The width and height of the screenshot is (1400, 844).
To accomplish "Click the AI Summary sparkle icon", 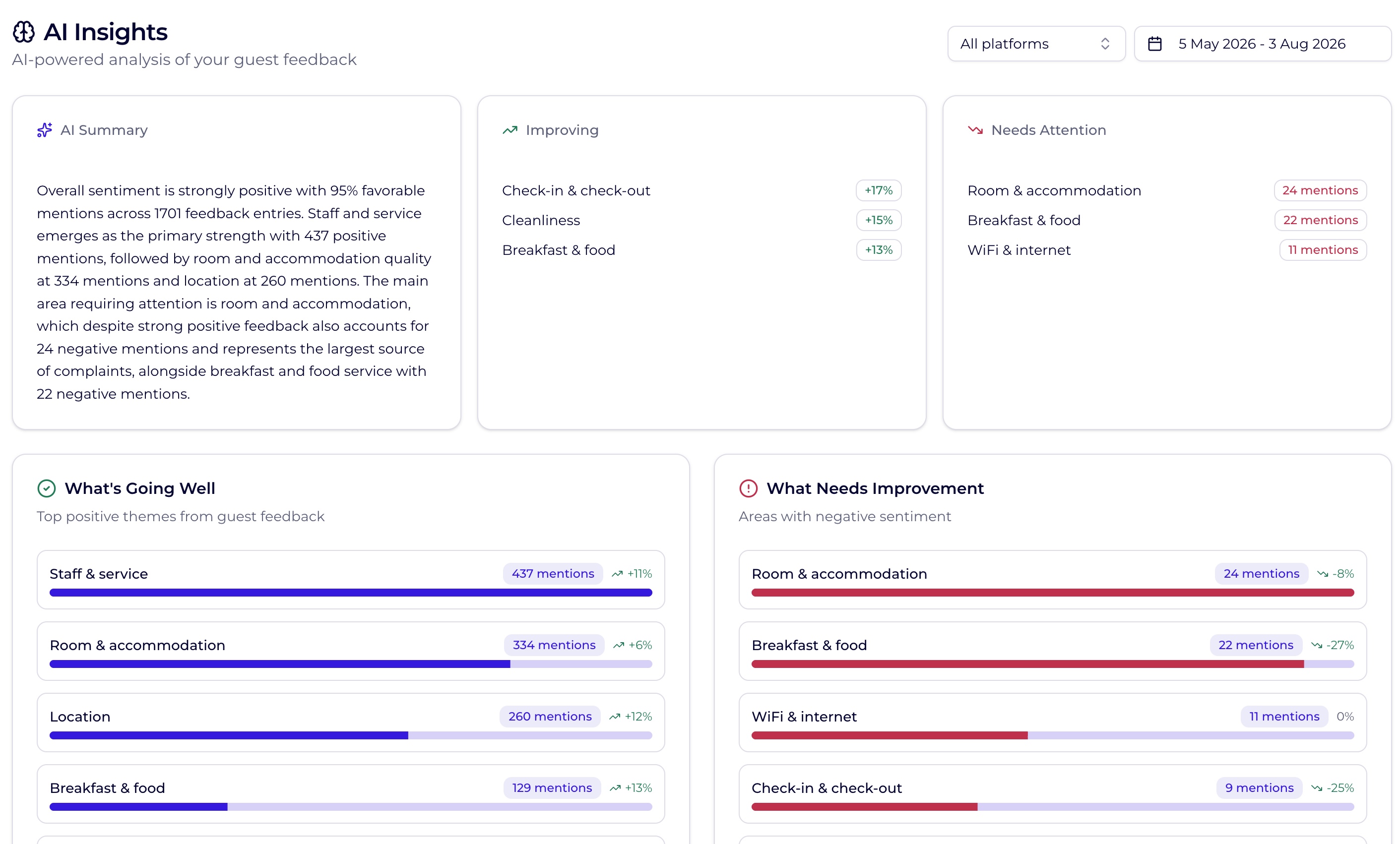I will pos(45,130).
